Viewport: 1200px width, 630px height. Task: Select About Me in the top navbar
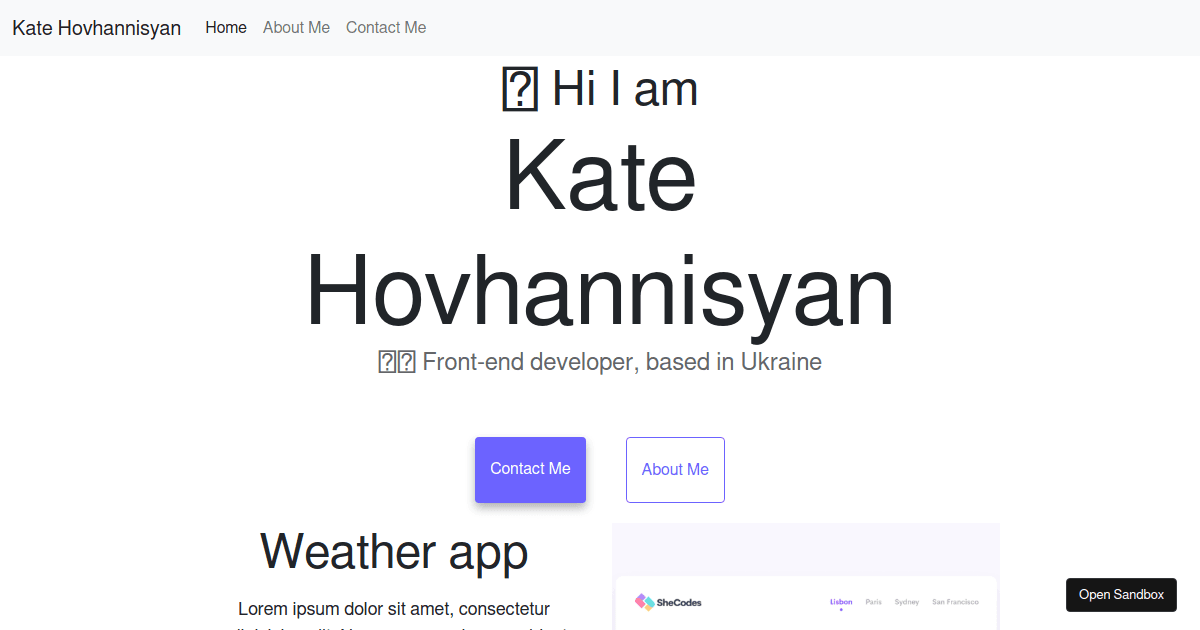[x=296, y=27]
